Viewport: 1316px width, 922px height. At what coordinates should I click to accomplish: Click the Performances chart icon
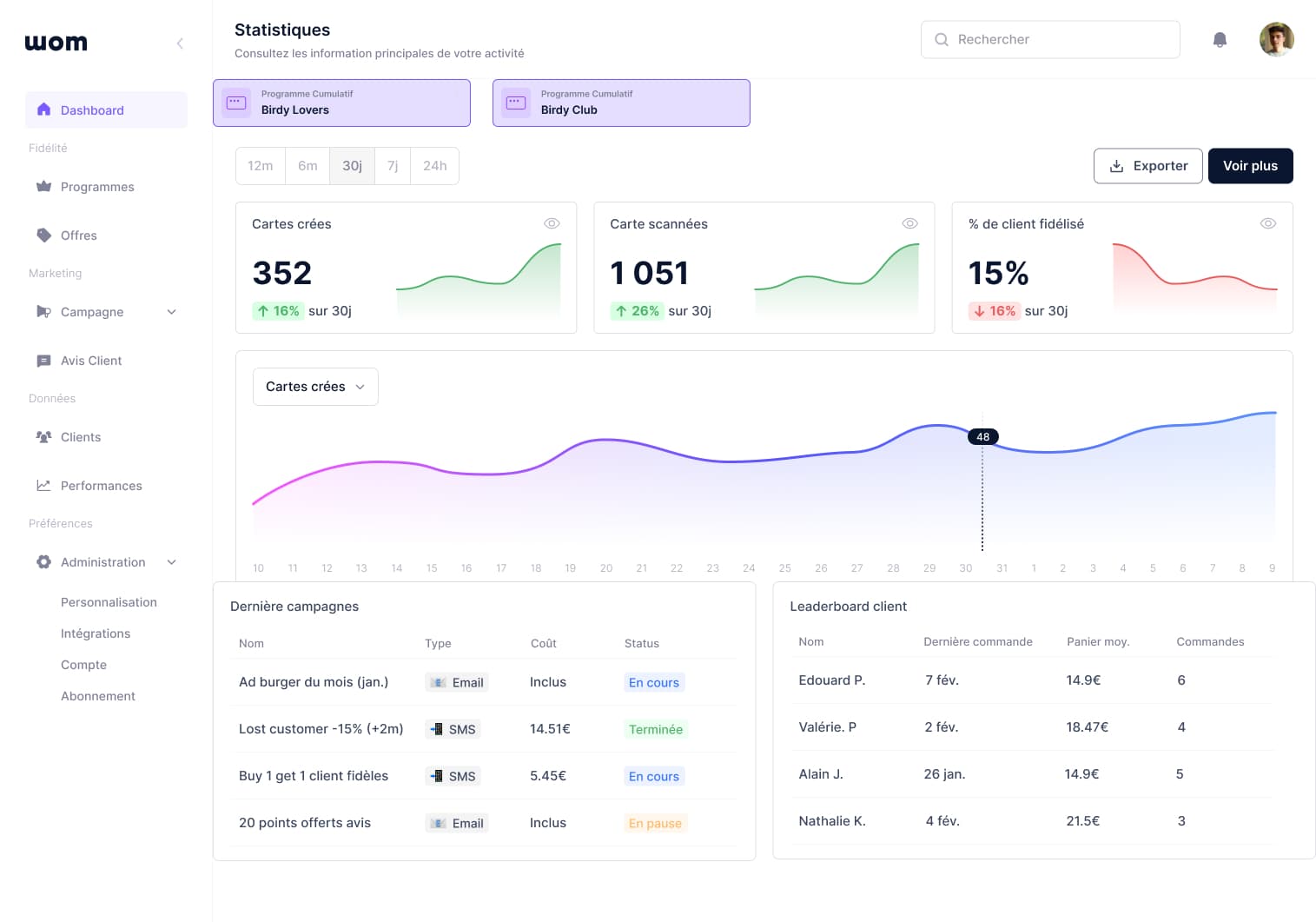click(x=43, y=485)
